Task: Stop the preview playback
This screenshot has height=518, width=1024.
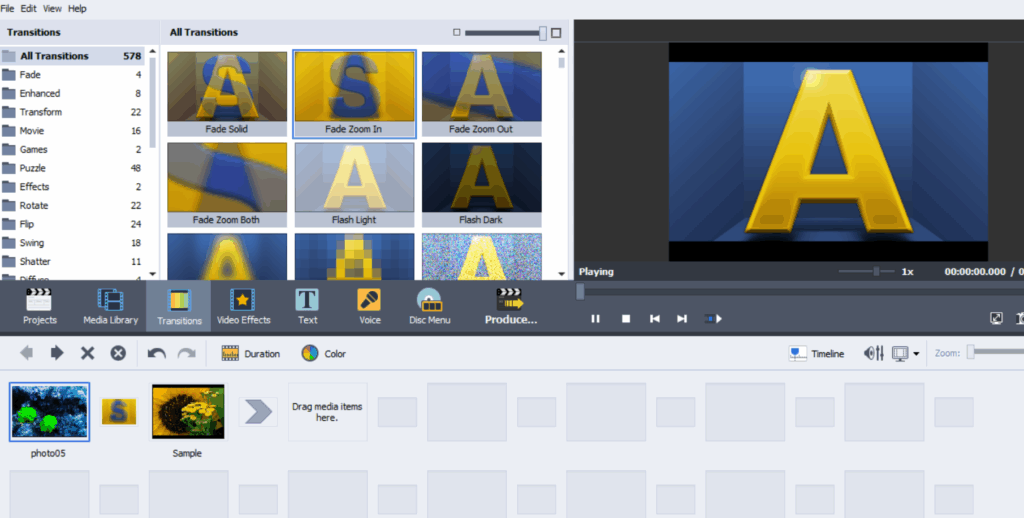Action: 626,319
